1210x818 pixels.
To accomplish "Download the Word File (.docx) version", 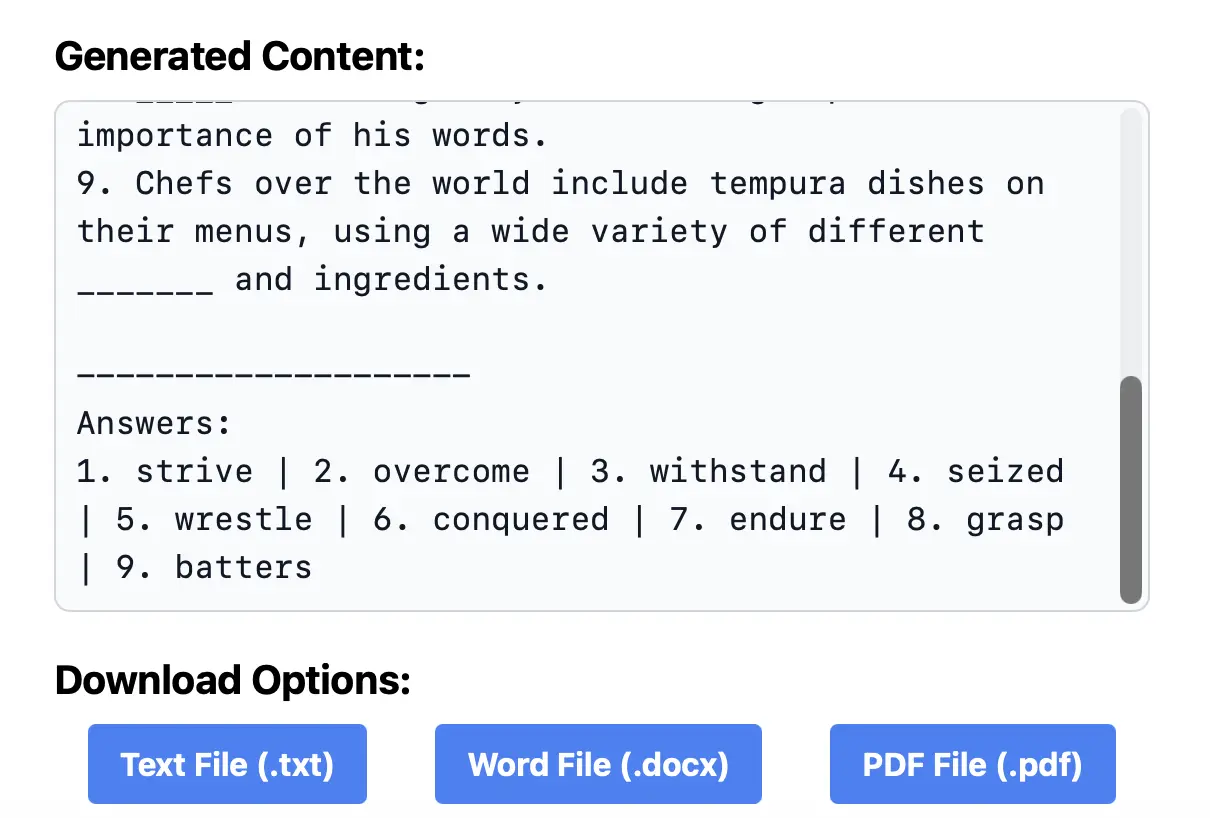I will pos(597,764).
